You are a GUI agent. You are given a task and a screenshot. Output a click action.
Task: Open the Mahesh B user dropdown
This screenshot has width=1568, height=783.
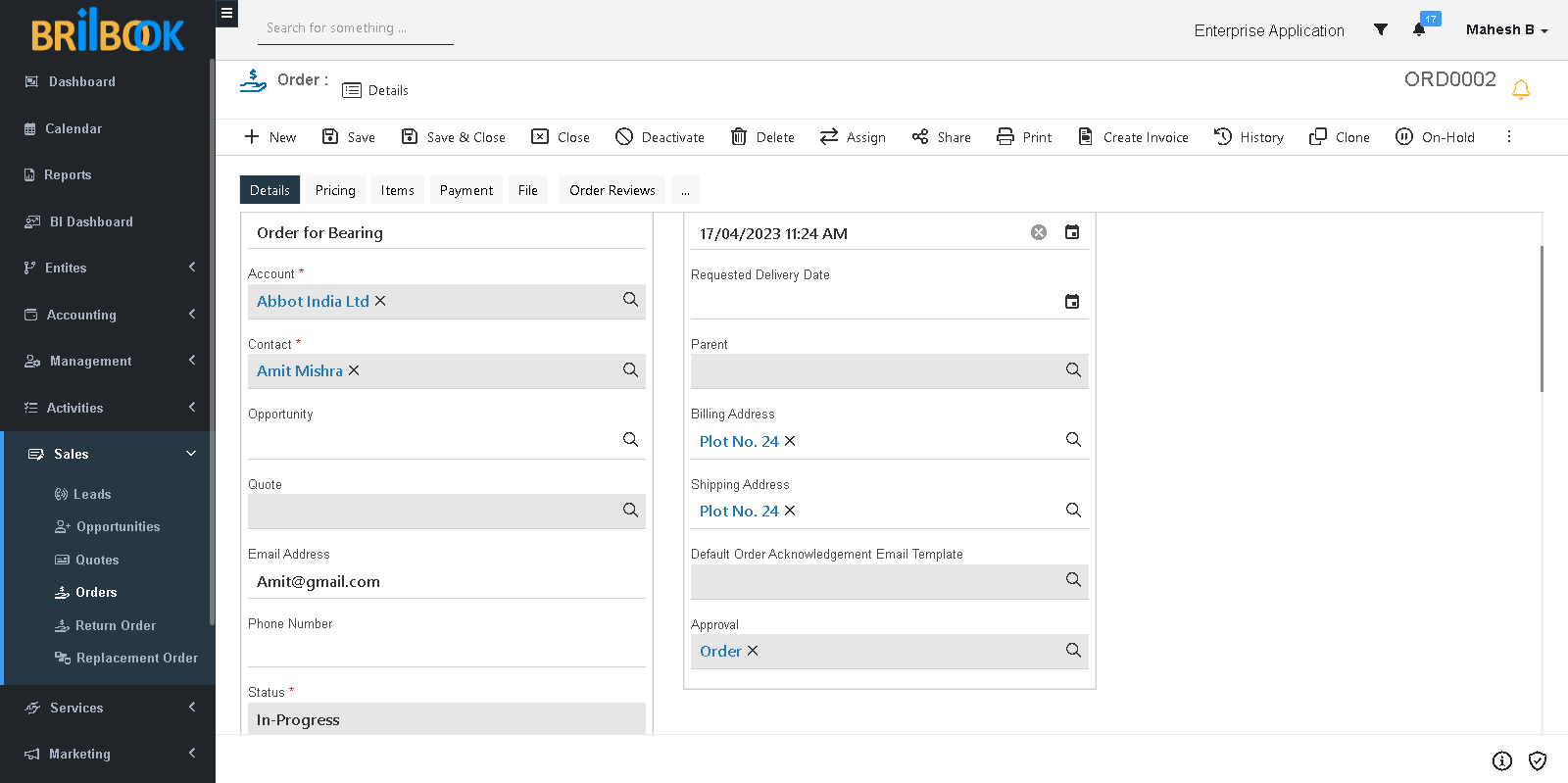(1506, 29)
